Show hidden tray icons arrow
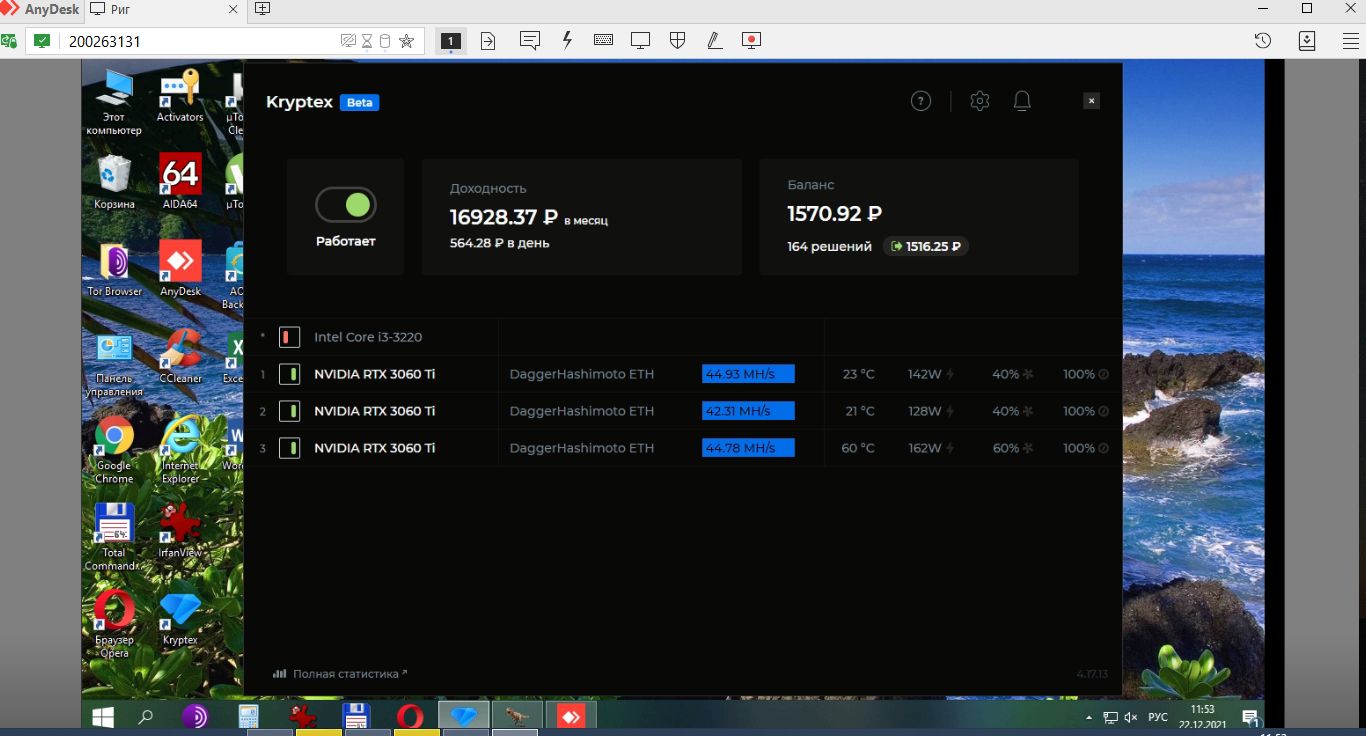This screenshot has height=736, width=1366. point(1089,717)
